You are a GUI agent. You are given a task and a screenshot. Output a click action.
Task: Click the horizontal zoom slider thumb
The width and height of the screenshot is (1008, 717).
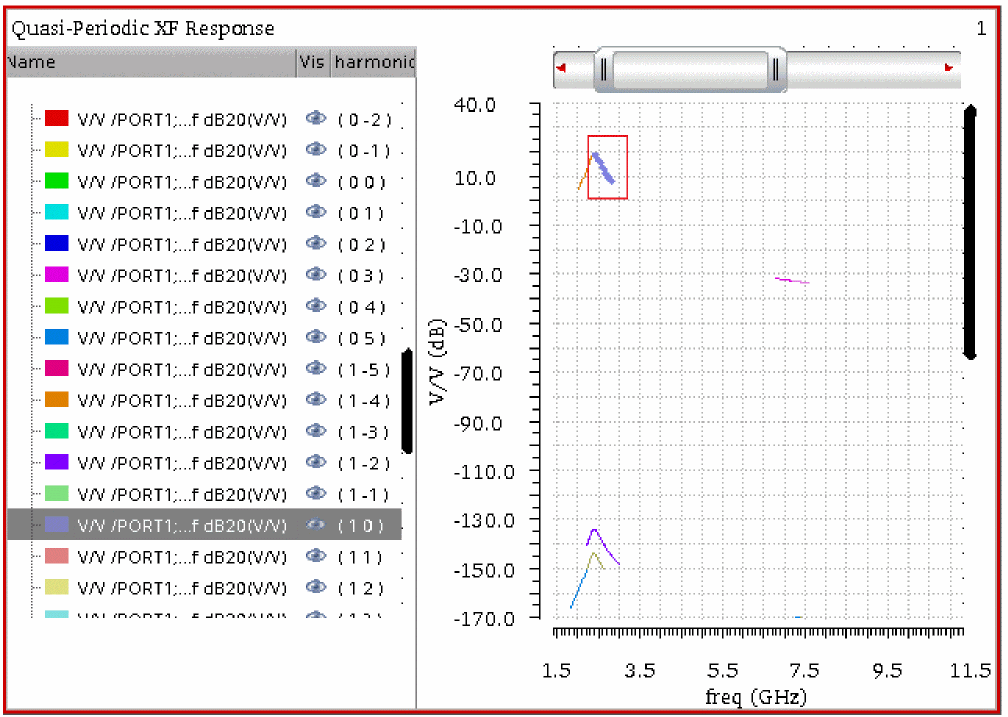pyautogui.click(x=690, y=69)
